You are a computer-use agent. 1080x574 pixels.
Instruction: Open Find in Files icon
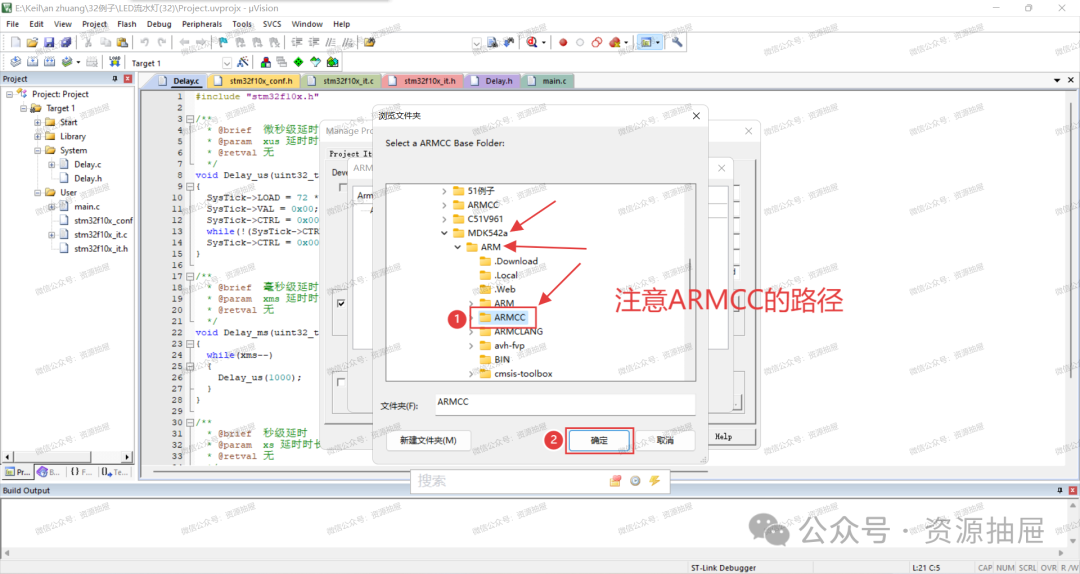(x=370, y=42)
